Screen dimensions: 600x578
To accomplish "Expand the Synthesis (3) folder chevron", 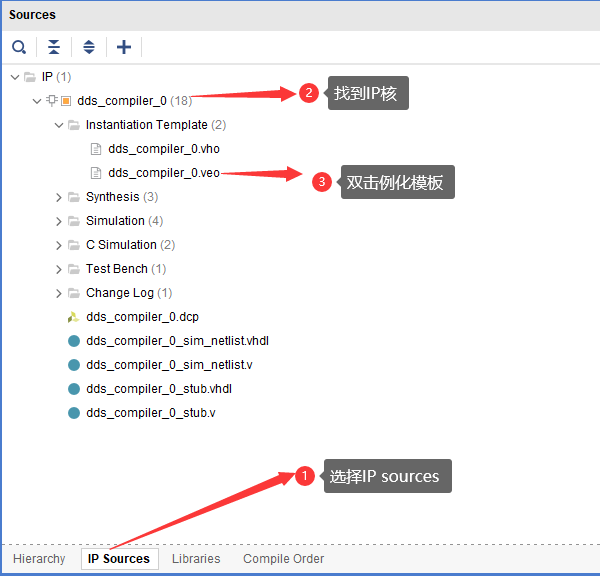I will (59, 197).
